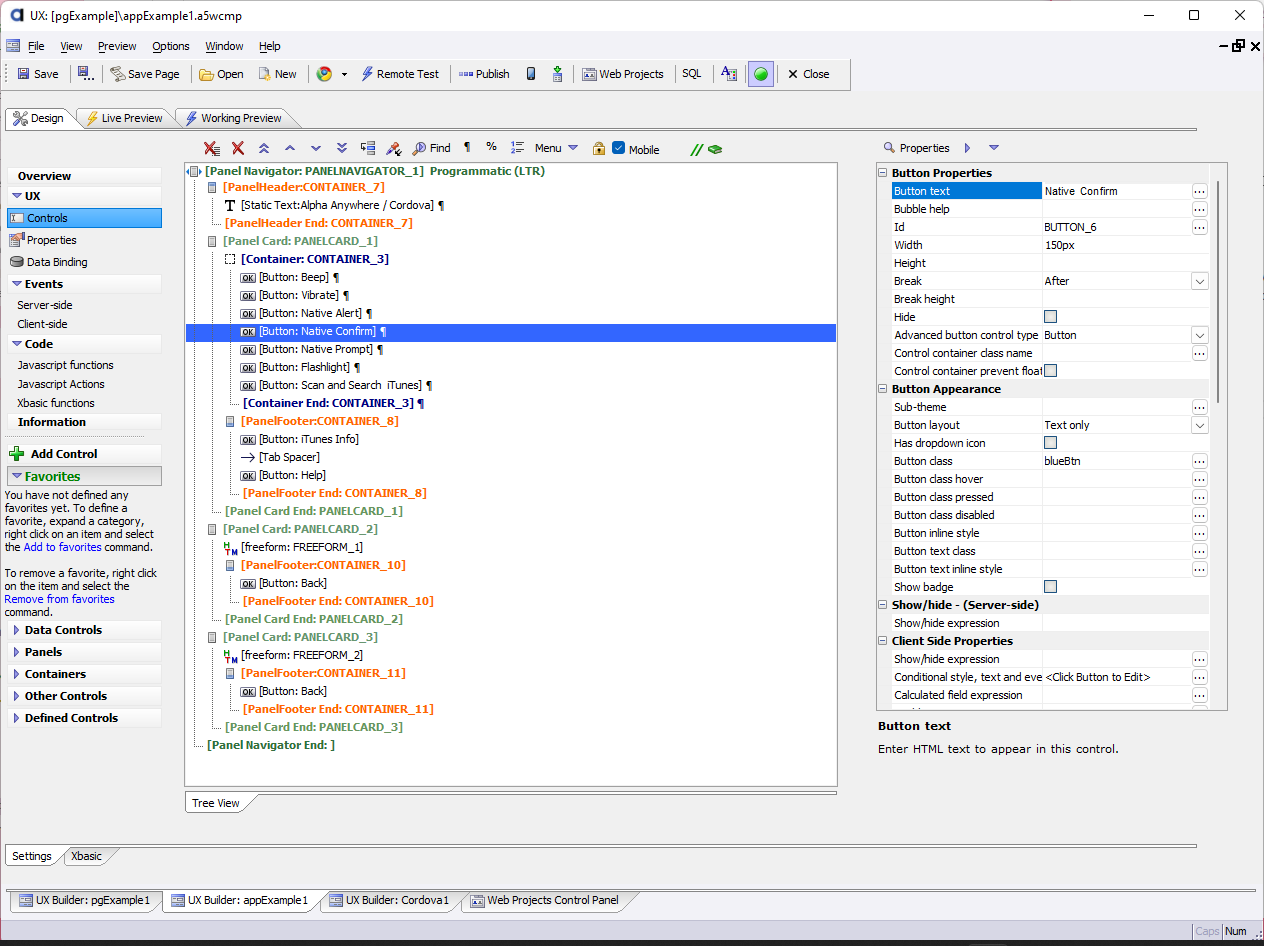Click the font settings 'A' icon
The height and width of the screenshot is (946, 1264).
coord(729,74)
